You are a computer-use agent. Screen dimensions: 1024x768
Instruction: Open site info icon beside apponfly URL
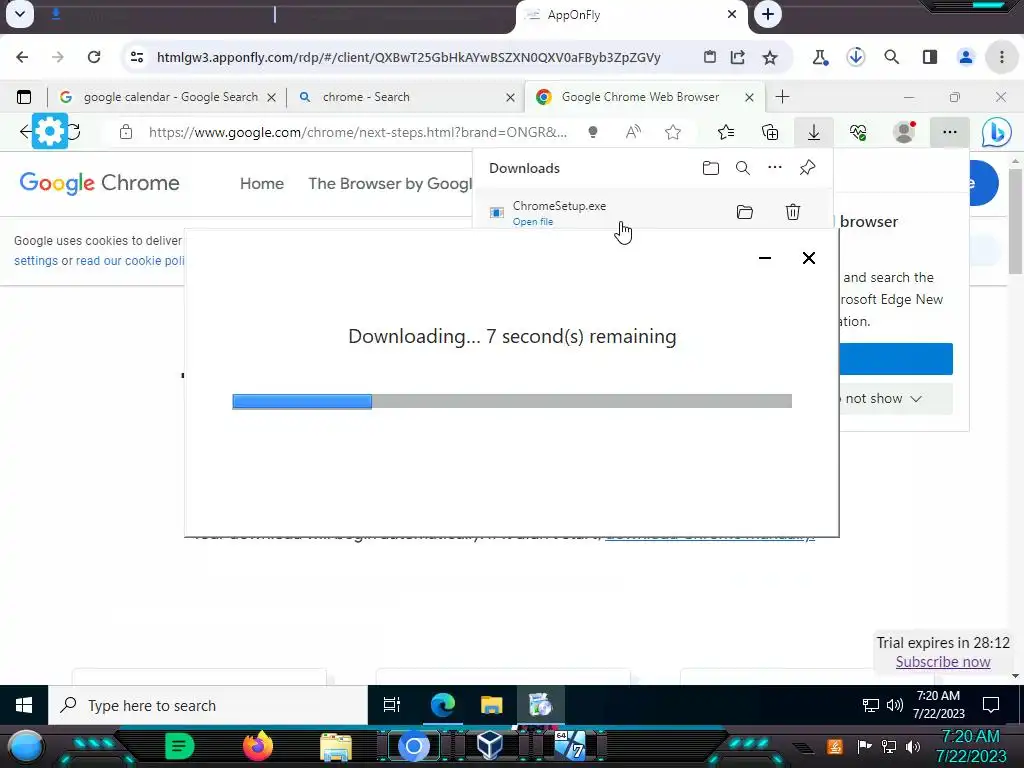coord(137,57)
